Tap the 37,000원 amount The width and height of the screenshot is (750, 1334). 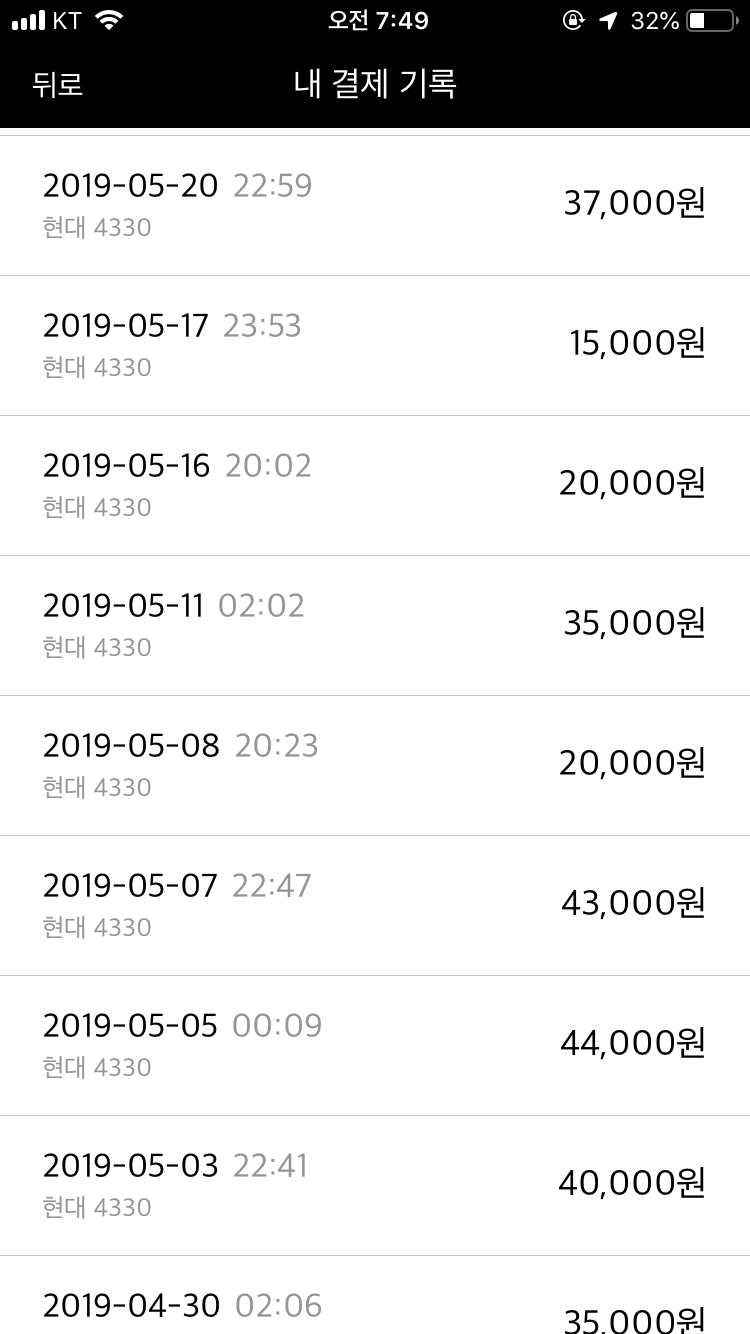pos(634,204)
